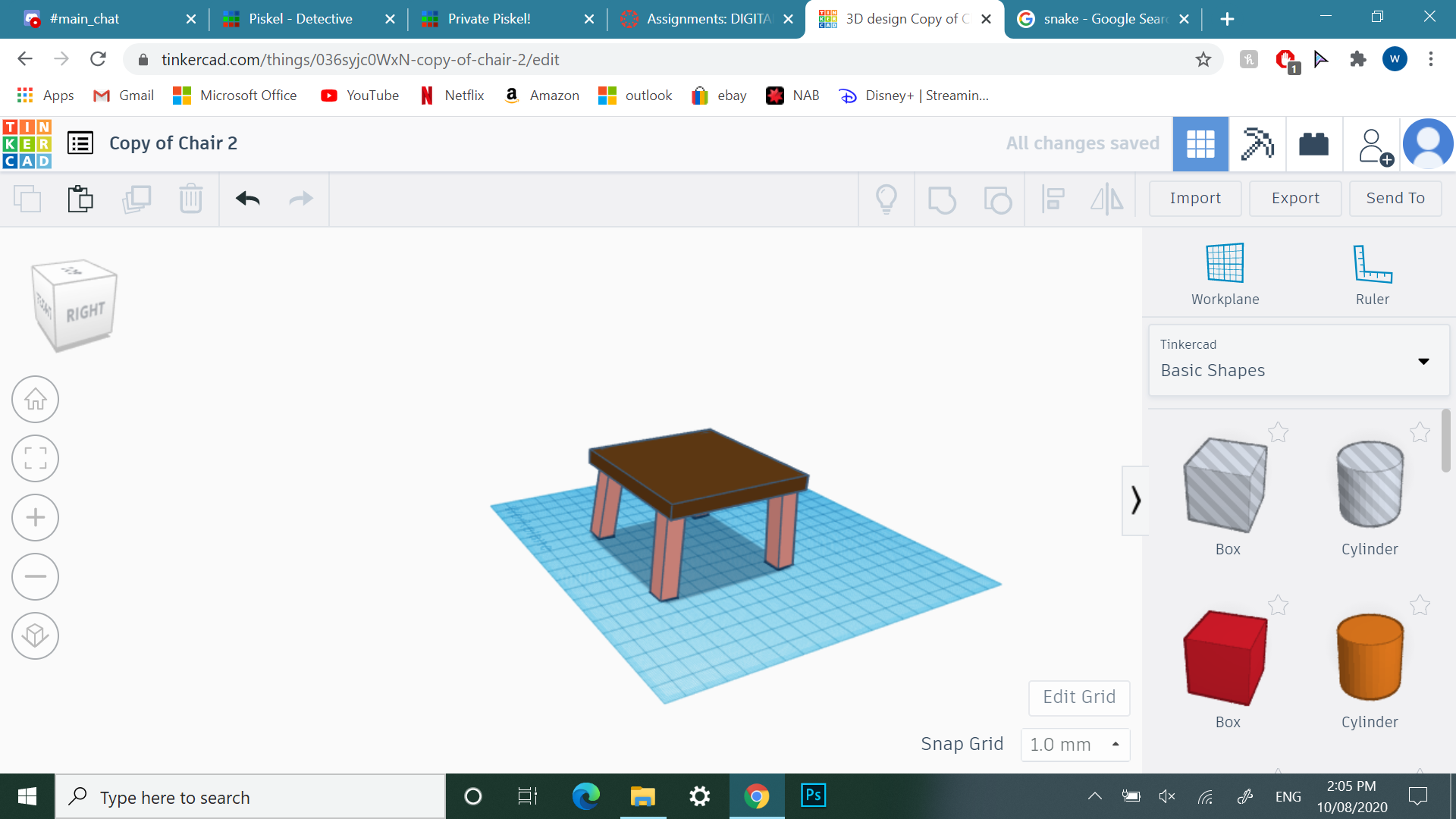Click the Group objects icon
The image size is (1456, 819).
click(x=942, y=198)
